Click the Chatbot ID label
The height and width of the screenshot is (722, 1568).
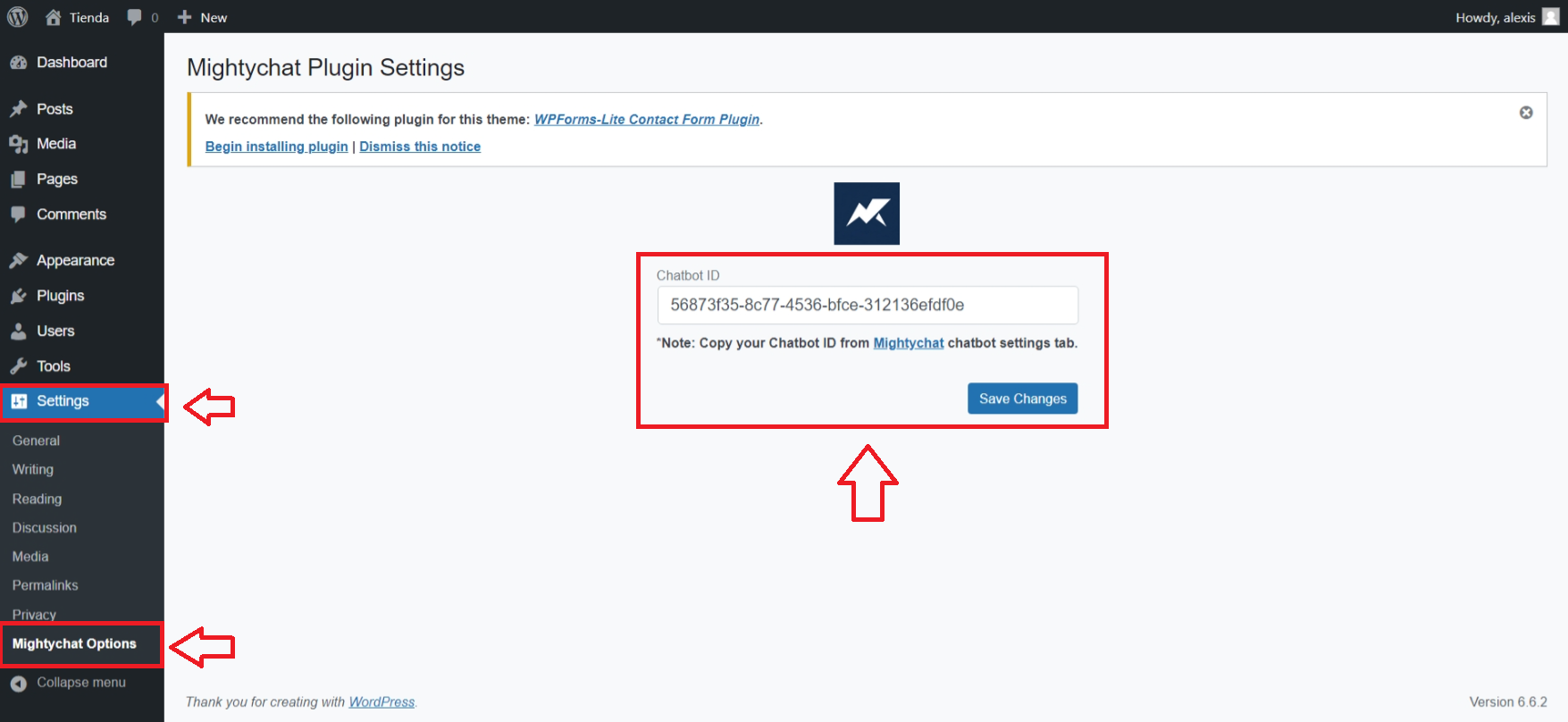tap(688, 275)
